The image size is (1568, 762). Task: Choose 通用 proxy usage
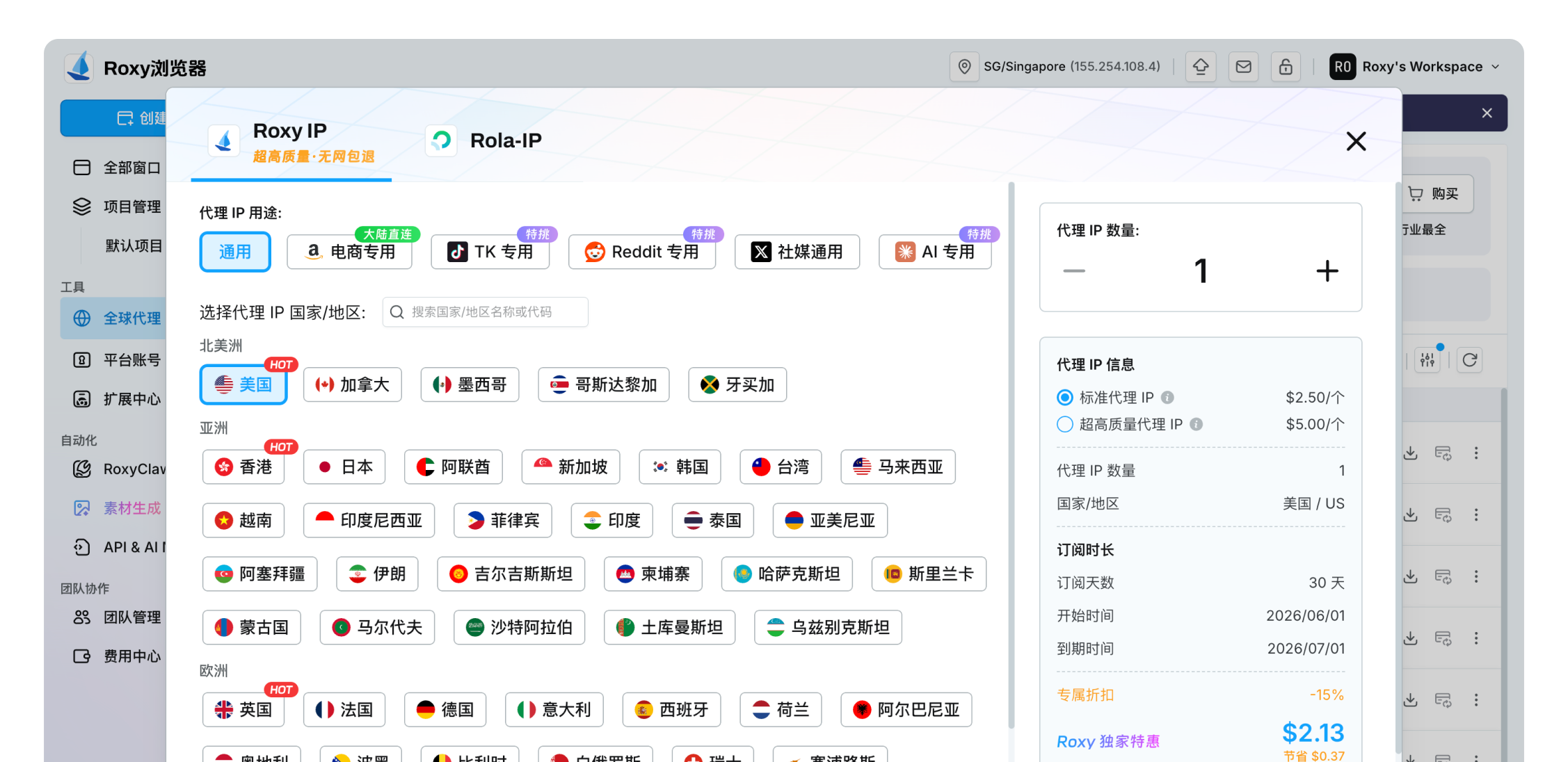[x=235, y=252]
